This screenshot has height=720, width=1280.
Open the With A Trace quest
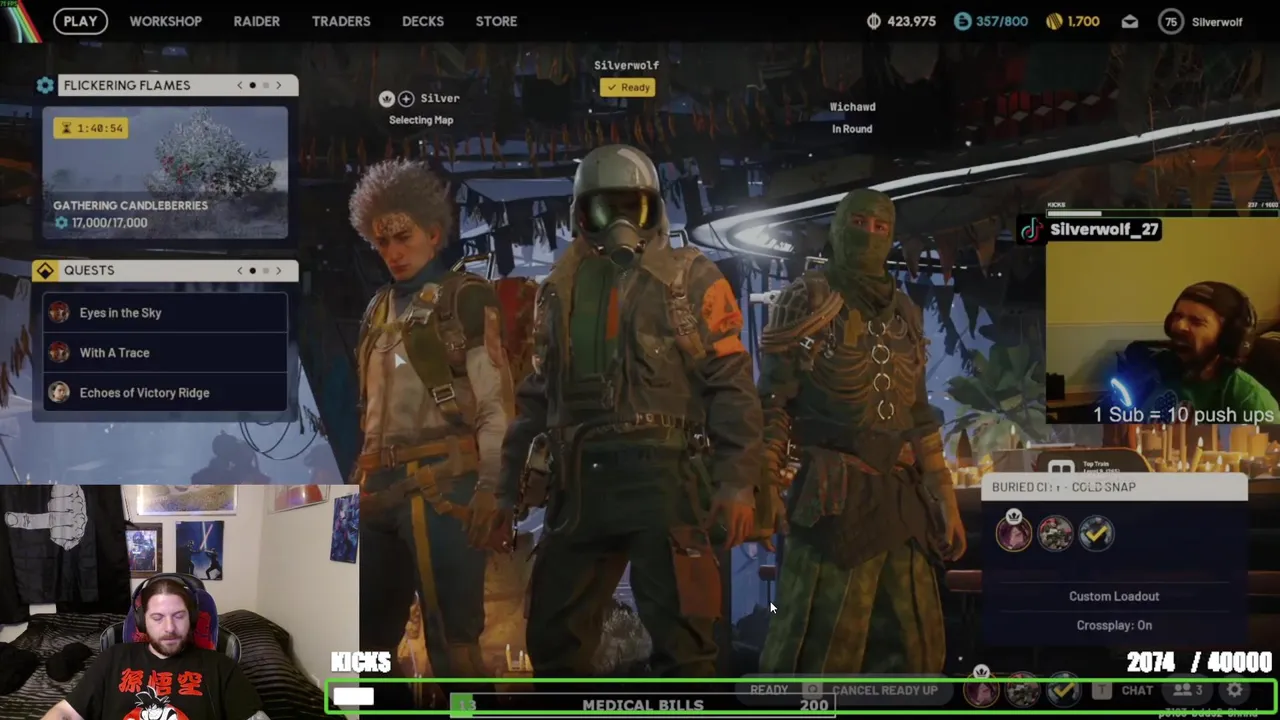click(165, 353)
